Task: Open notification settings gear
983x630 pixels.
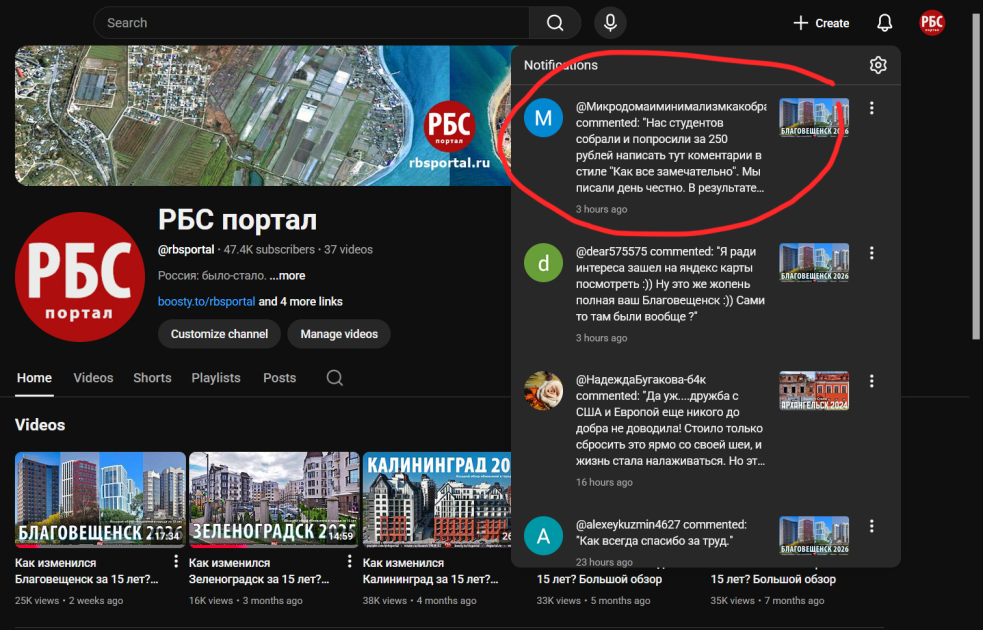Action: (x=878, y=65)
